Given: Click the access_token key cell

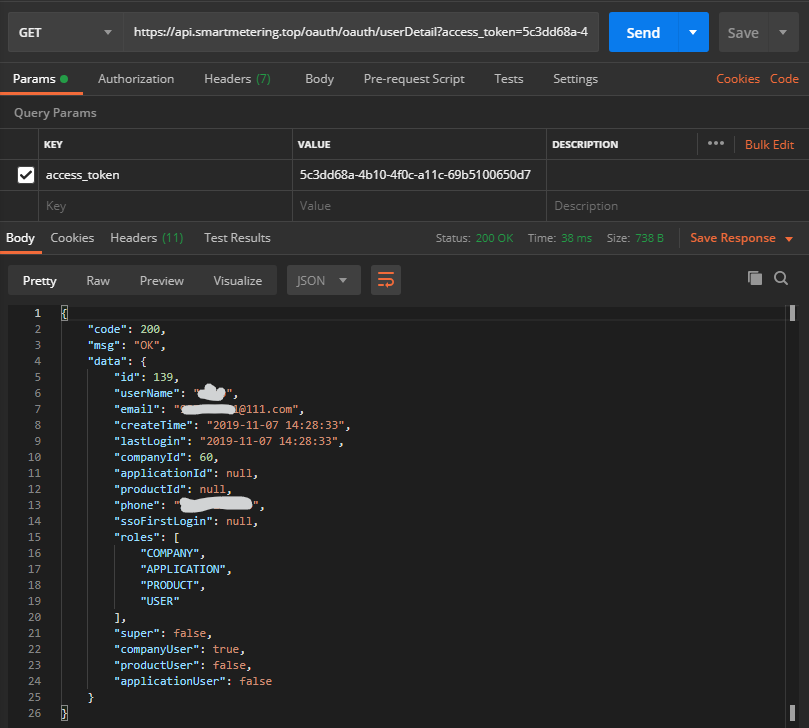Looking at the screenshot, I should tap(165, 175).
